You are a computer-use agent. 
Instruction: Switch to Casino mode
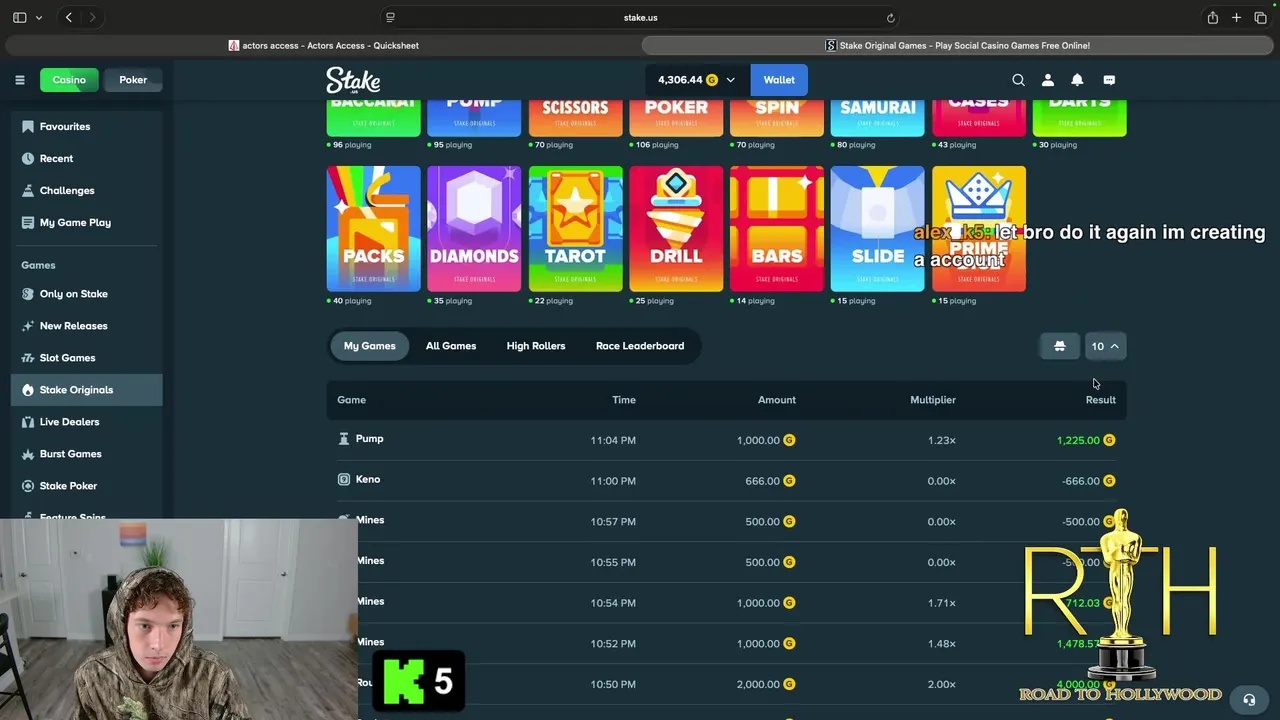click(x=69, y=80)
